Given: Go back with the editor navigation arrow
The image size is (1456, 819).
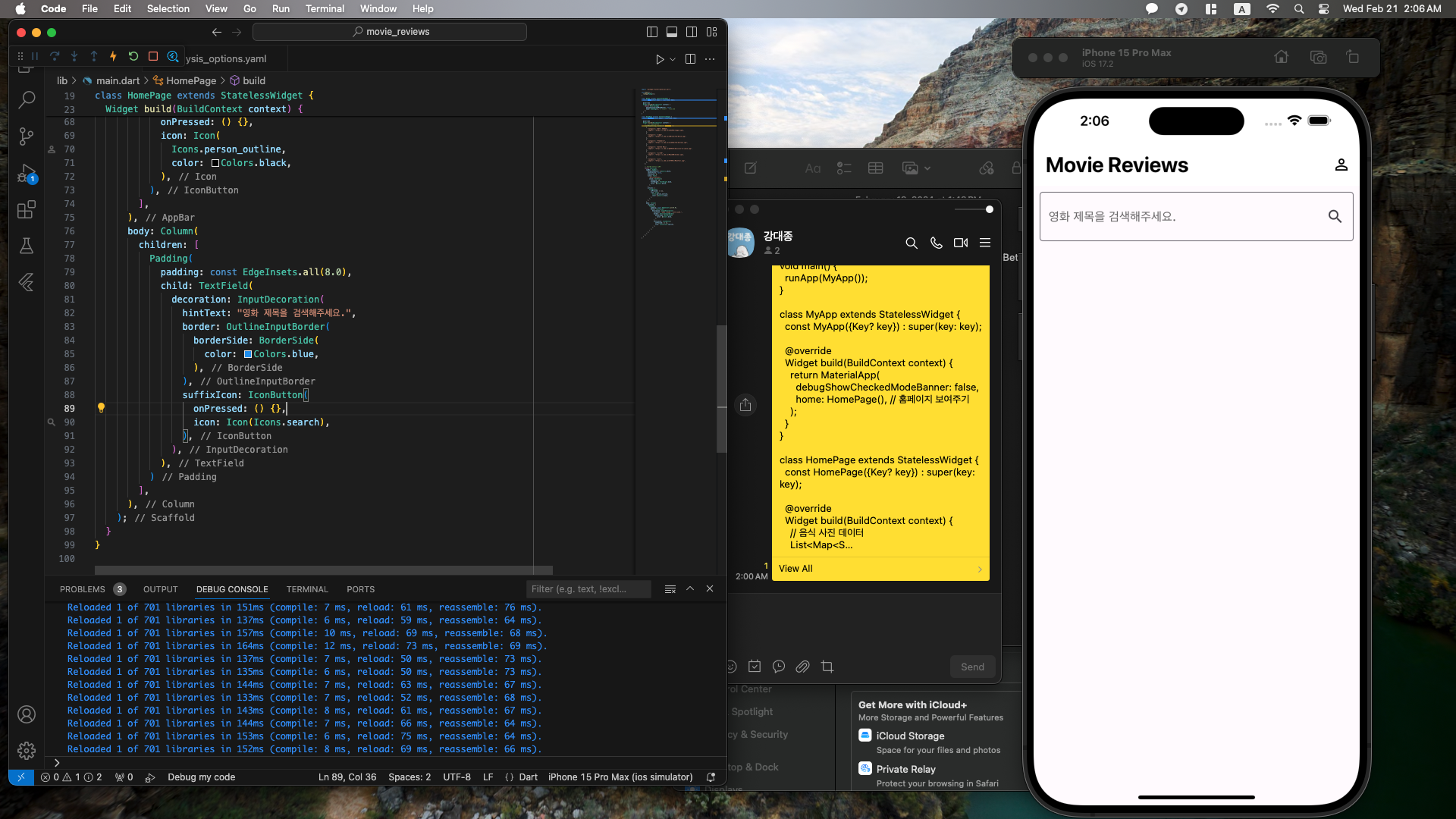Looking at the screenshot, I should coord(217,32).
